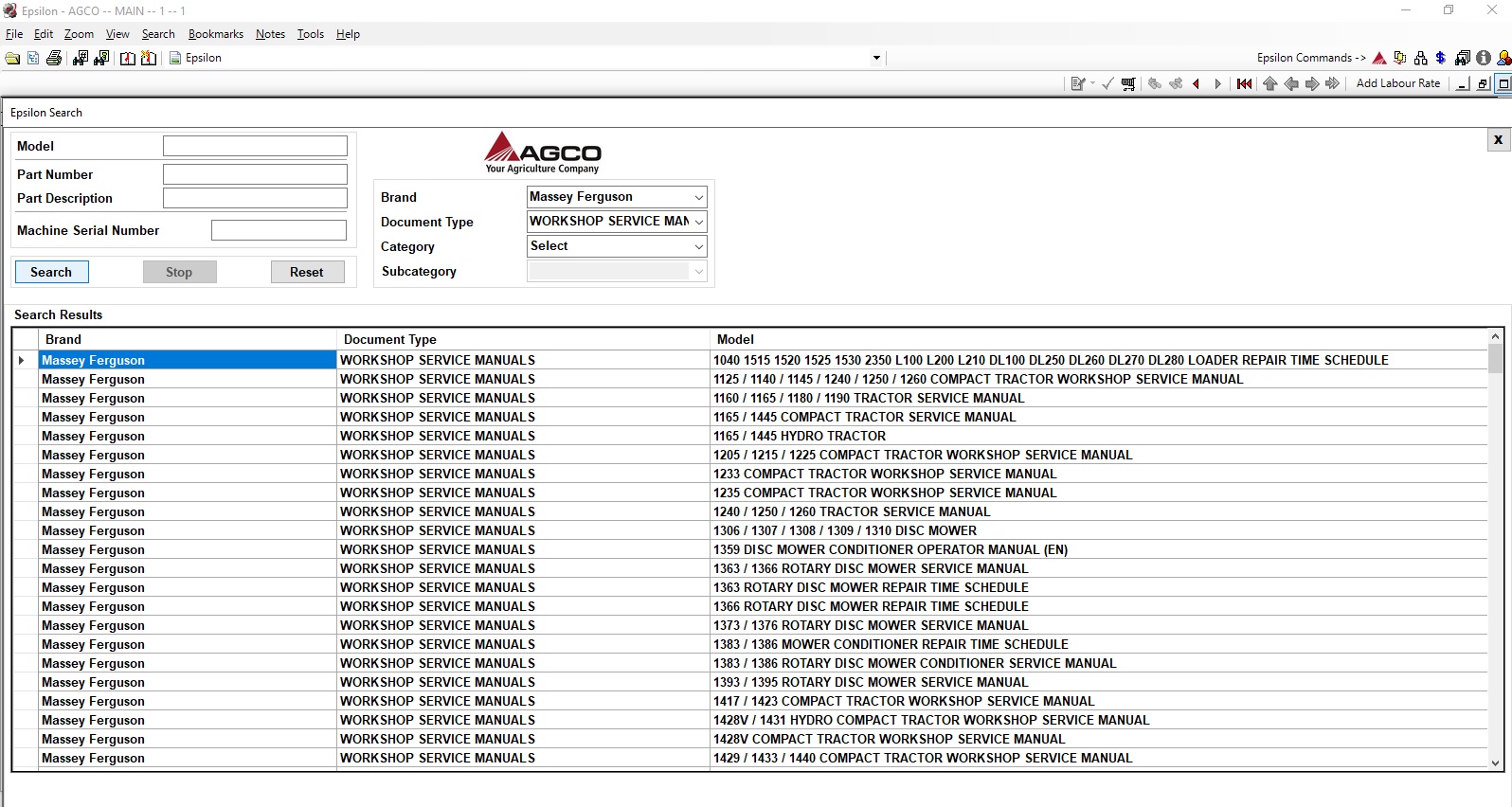Click the red AGCO triangle command icon

[1379, 58]
